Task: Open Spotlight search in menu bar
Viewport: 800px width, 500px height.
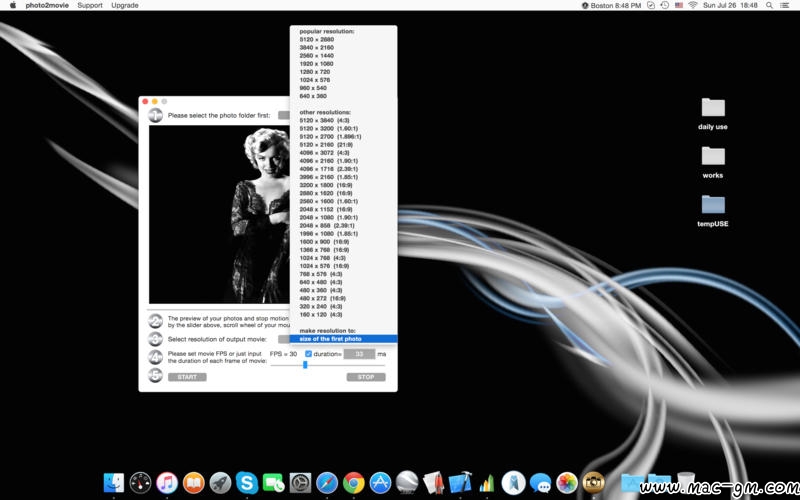Action: 769,5
